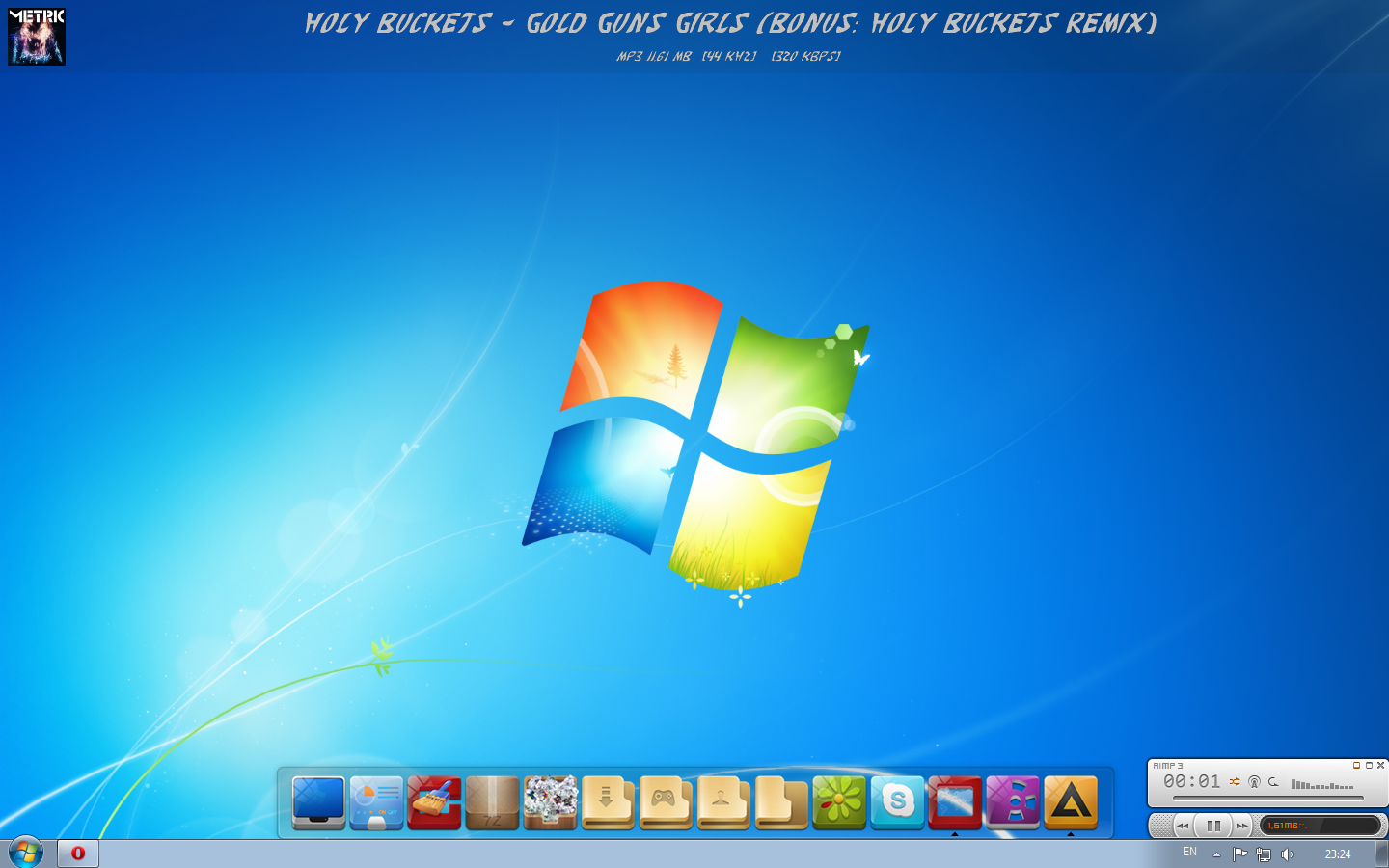
Task: Open the taskbar clock showing 23:24
Action: pos(1338,854)
